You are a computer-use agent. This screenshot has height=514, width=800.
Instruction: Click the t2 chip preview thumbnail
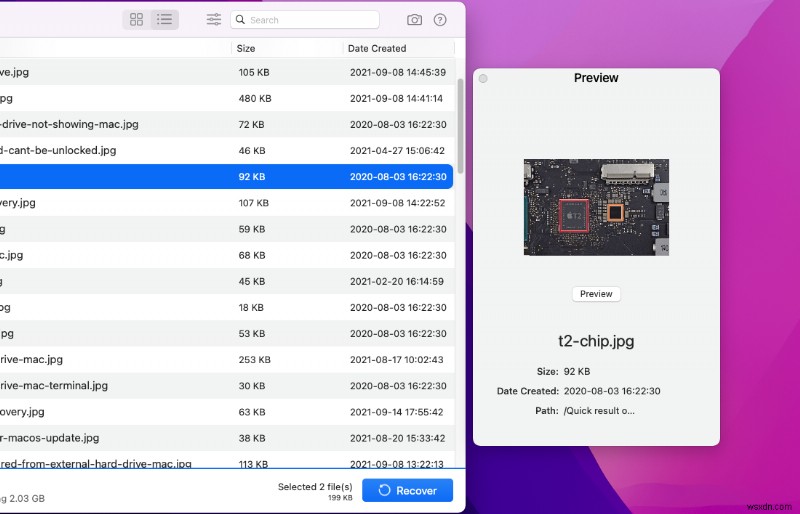596,207
